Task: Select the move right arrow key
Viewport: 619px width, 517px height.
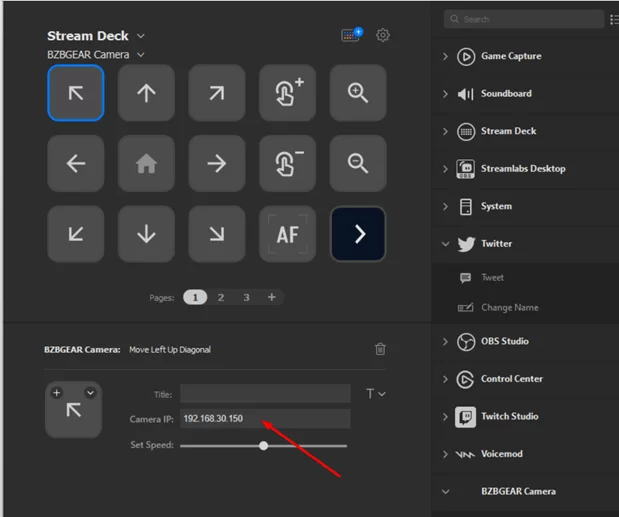Action: [217, 163]
